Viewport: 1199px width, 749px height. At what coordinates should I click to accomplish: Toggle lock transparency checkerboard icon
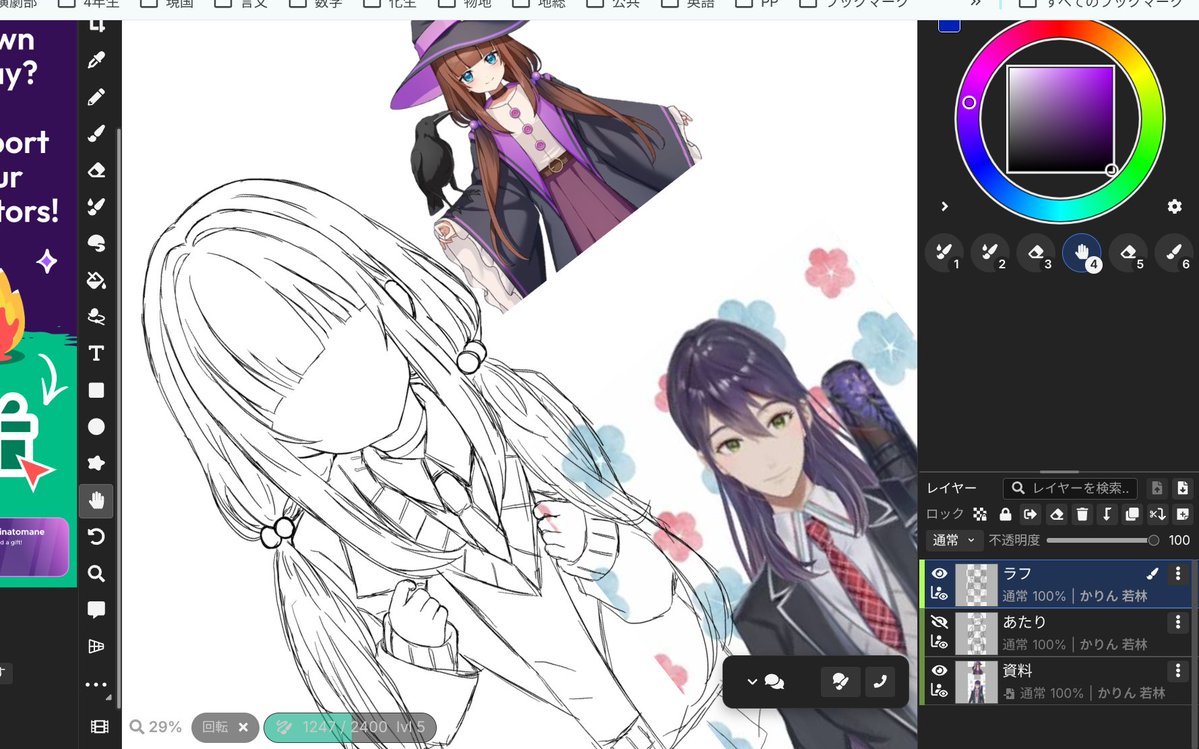pos(980,514)
